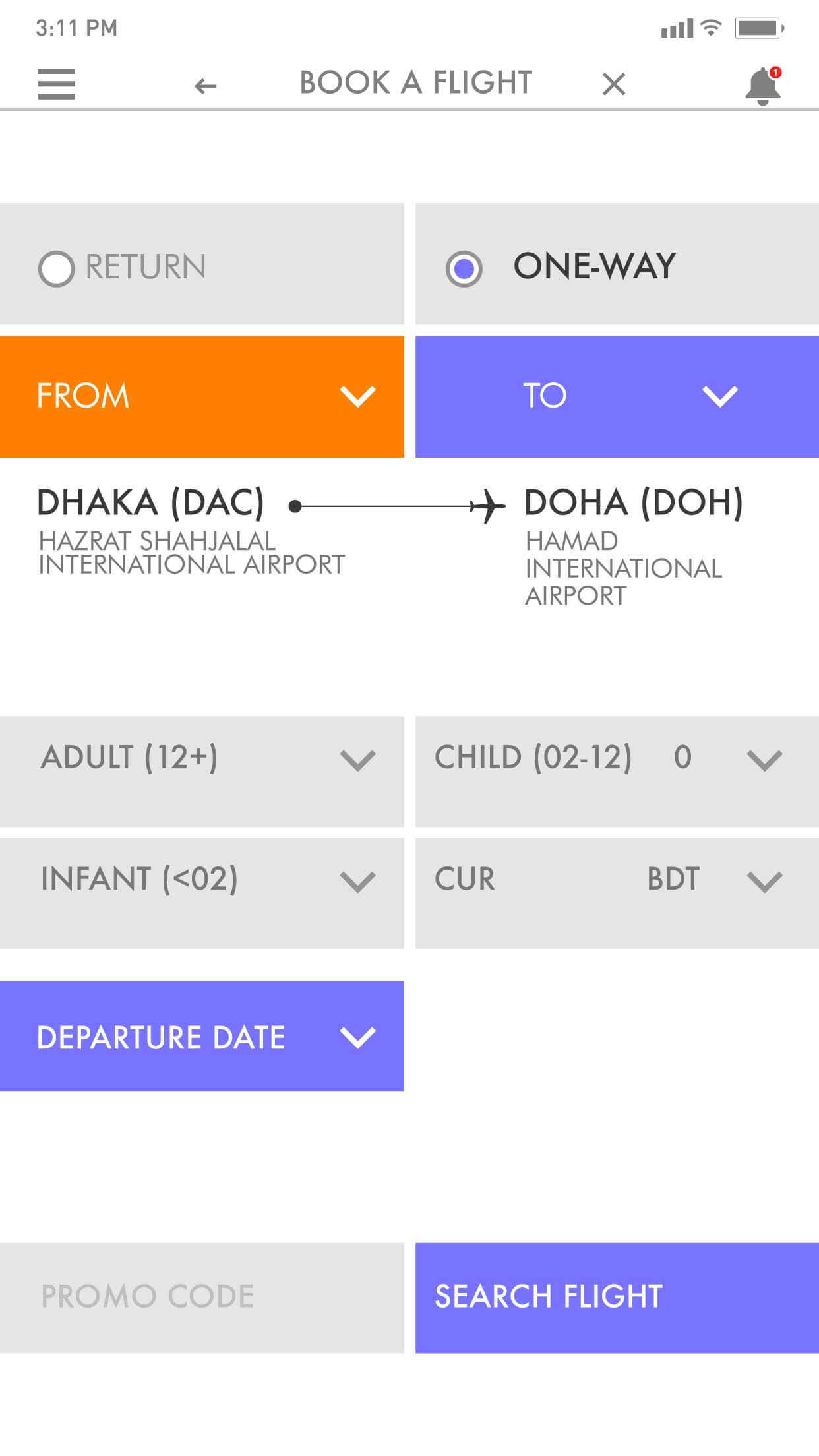Open the hamburger menu

[57, 84]
